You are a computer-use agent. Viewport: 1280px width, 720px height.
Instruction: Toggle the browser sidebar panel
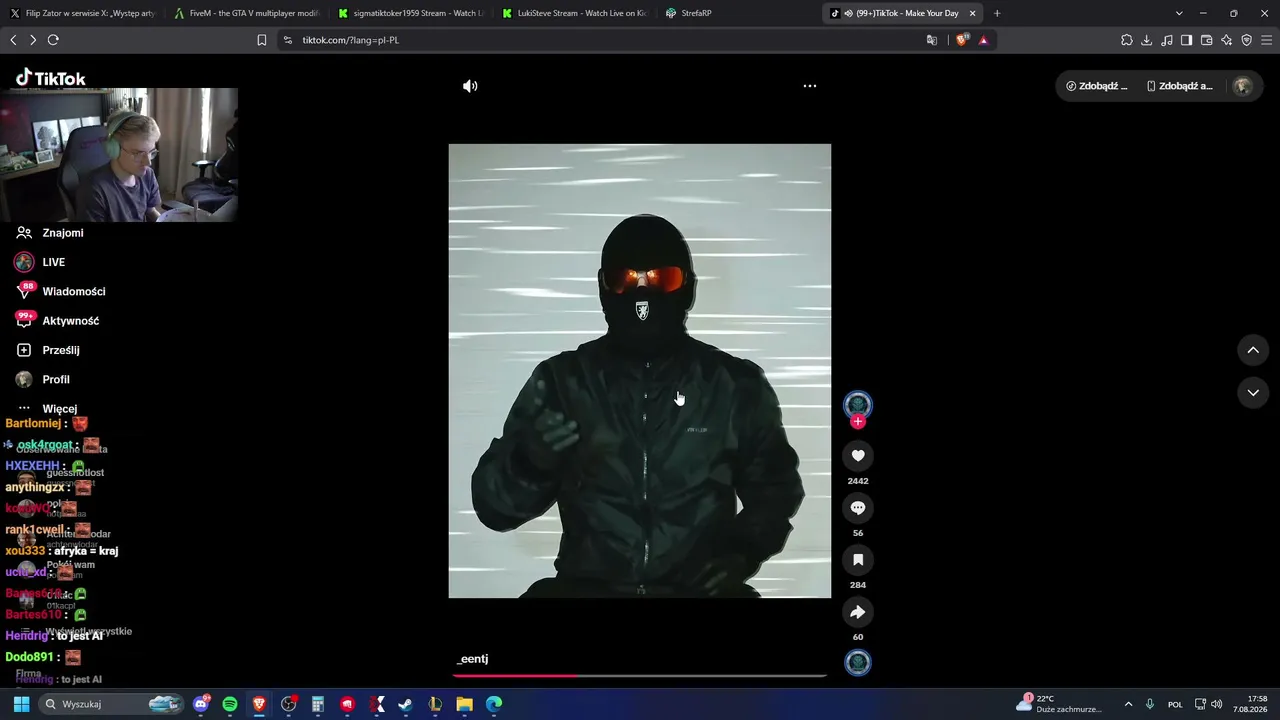click(x=1187, y=40)
